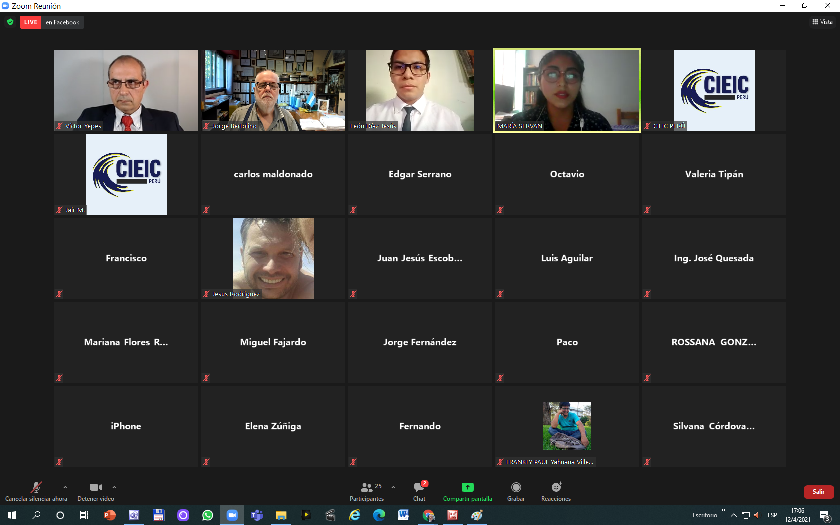The width and height of the screenshot is (840, 525).
Task: Open PowerPoint from the taskbar
Action: tap(110, 515)
